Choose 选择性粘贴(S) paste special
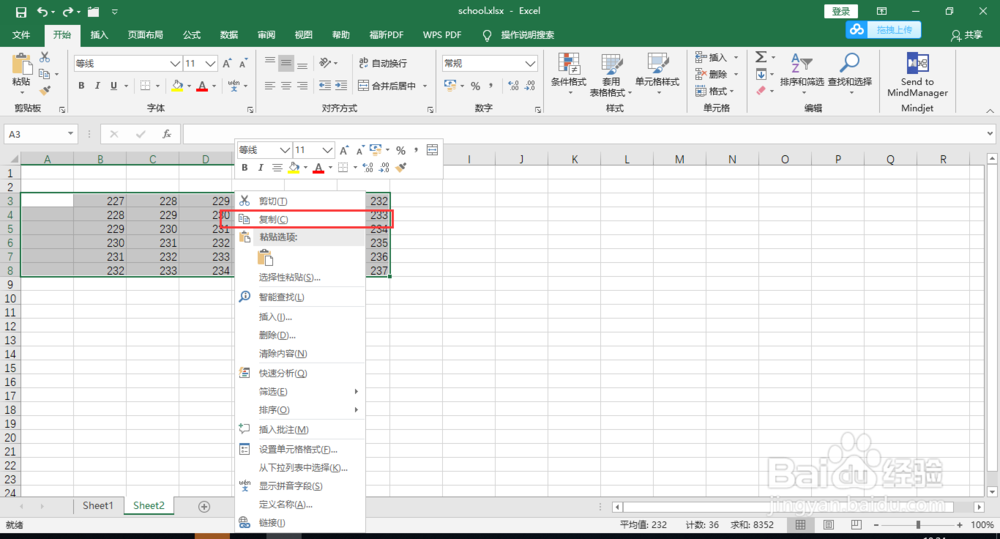This screenshot has width=1000, height=539. [300, 277]
